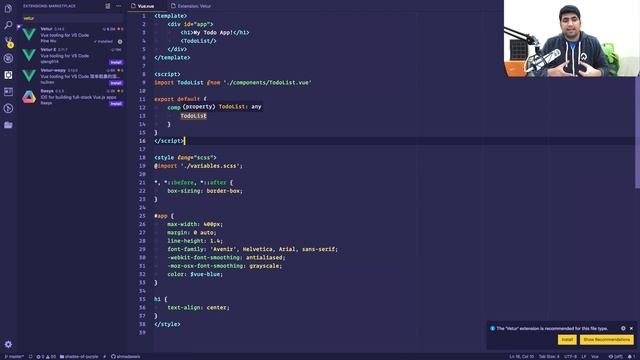Click Tab Size: 4 in status bar

(x=549, y=356)
